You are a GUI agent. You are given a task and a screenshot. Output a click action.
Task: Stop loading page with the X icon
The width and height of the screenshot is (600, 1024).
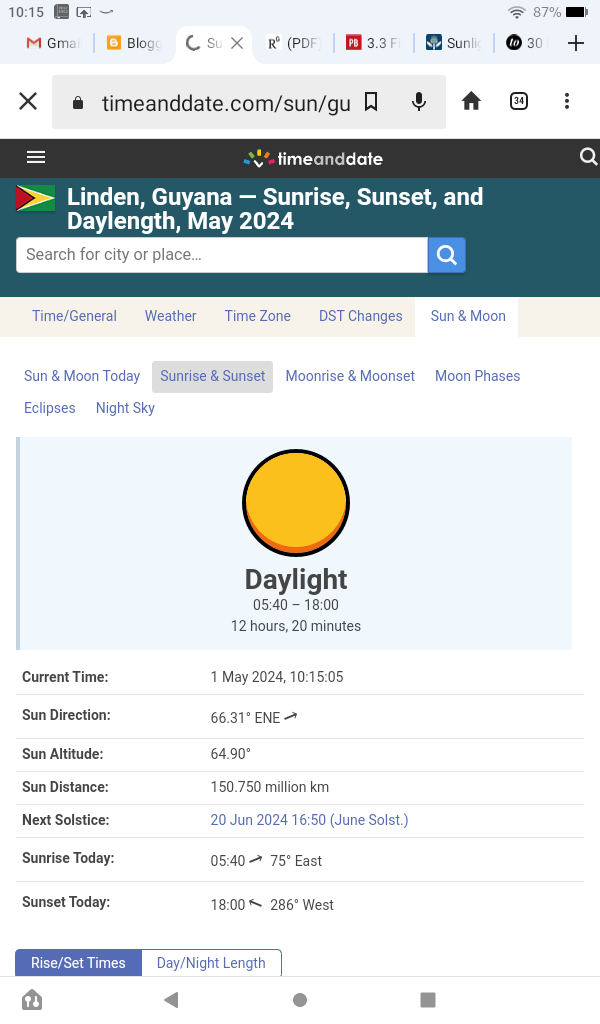pyautogui.click(x=28, y=101)
